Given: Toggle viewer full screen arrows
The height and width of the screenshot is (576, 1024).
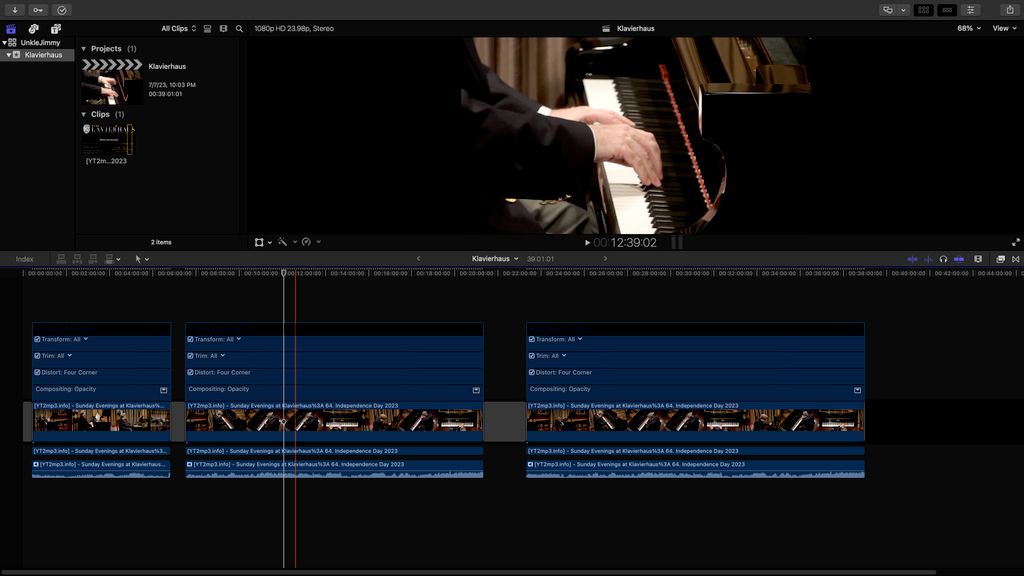Looking at the screenshot, I should (1016, 242).
